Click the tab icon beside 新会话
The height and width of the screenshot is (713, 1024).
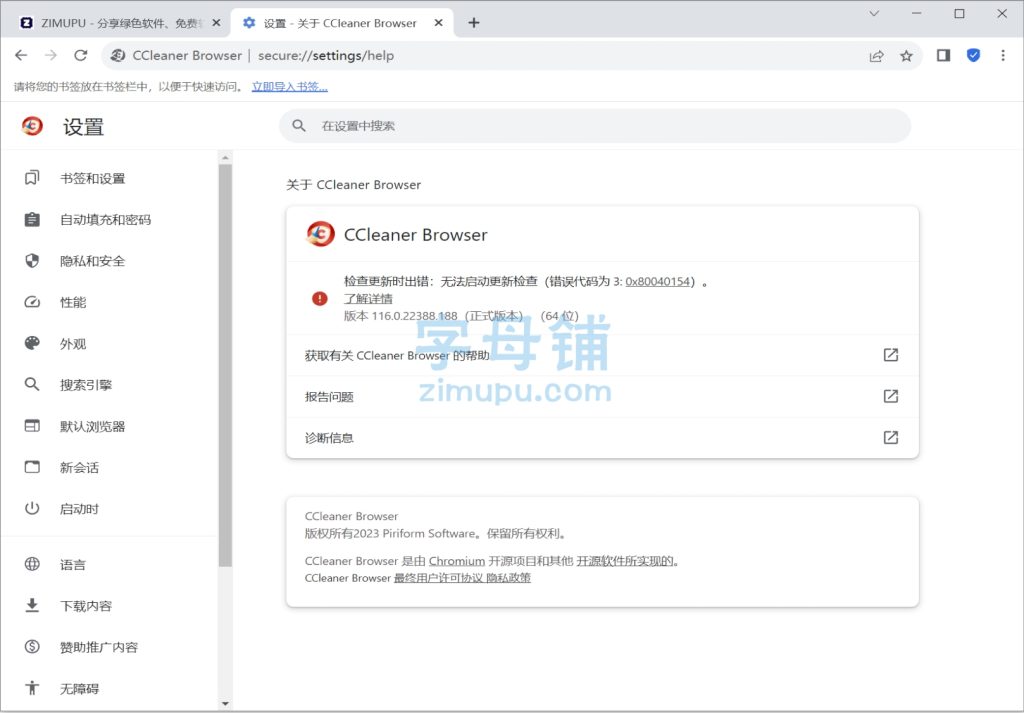[32, 467]
